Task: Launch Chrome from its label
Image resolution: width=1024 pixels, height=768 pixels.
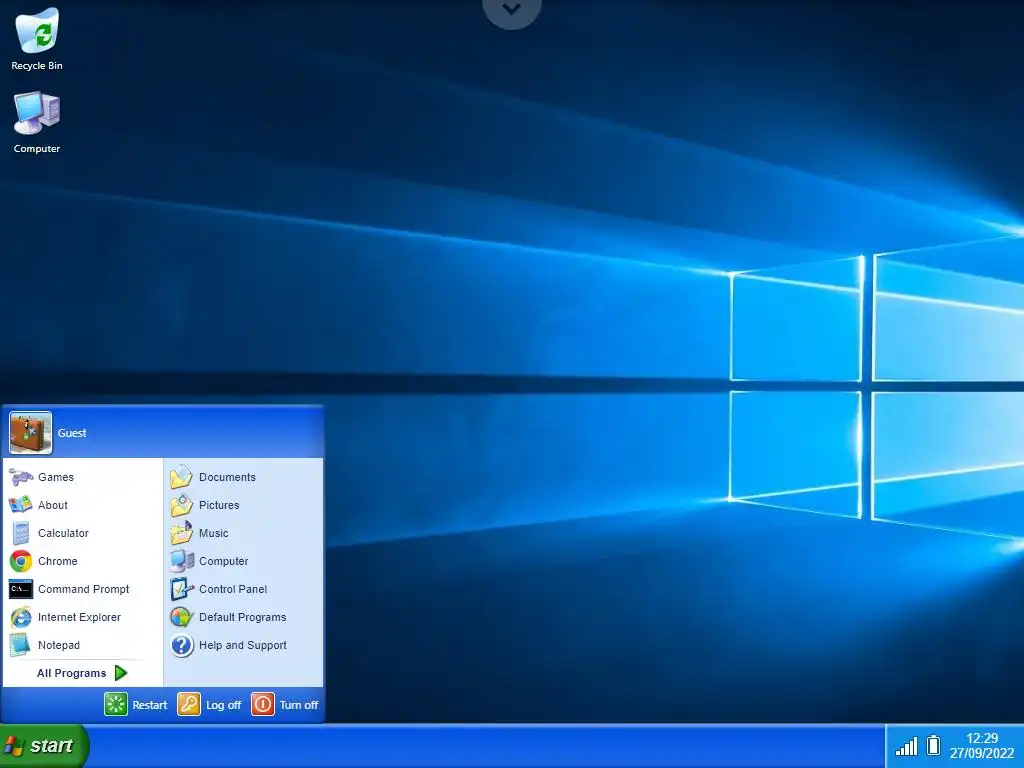Action: click(57, 562)
